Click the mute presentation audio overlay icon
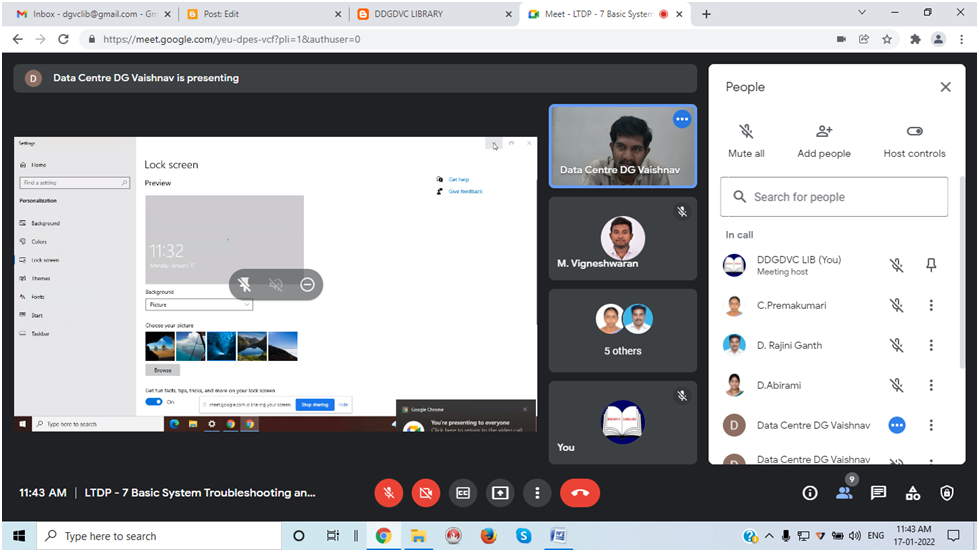Viewport: 979px width, 552px height. coord(276,285)
